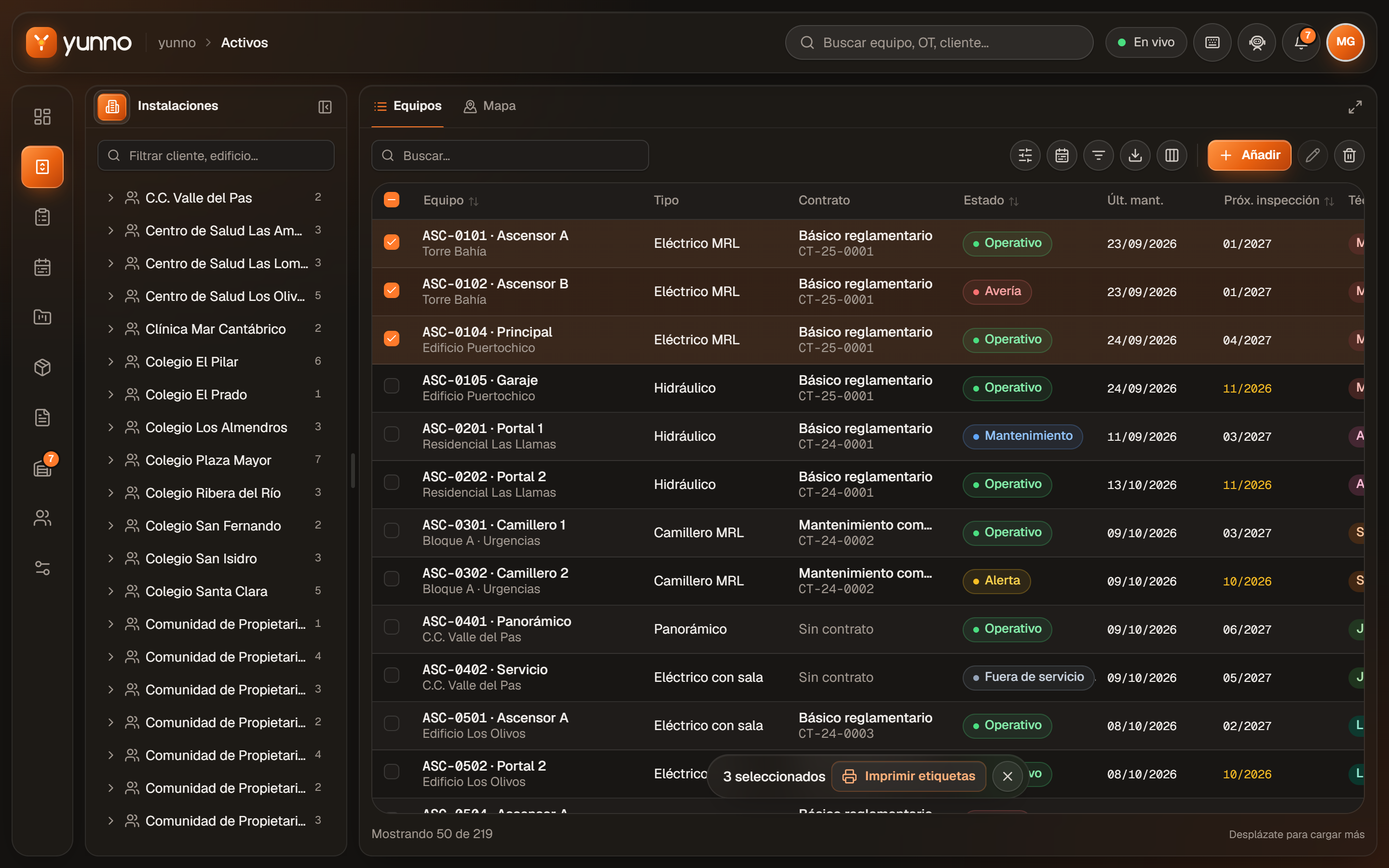Click the edit pencil icon
The width and height of the screenshot is (1389, 868).
click(x=1313, y=155)
